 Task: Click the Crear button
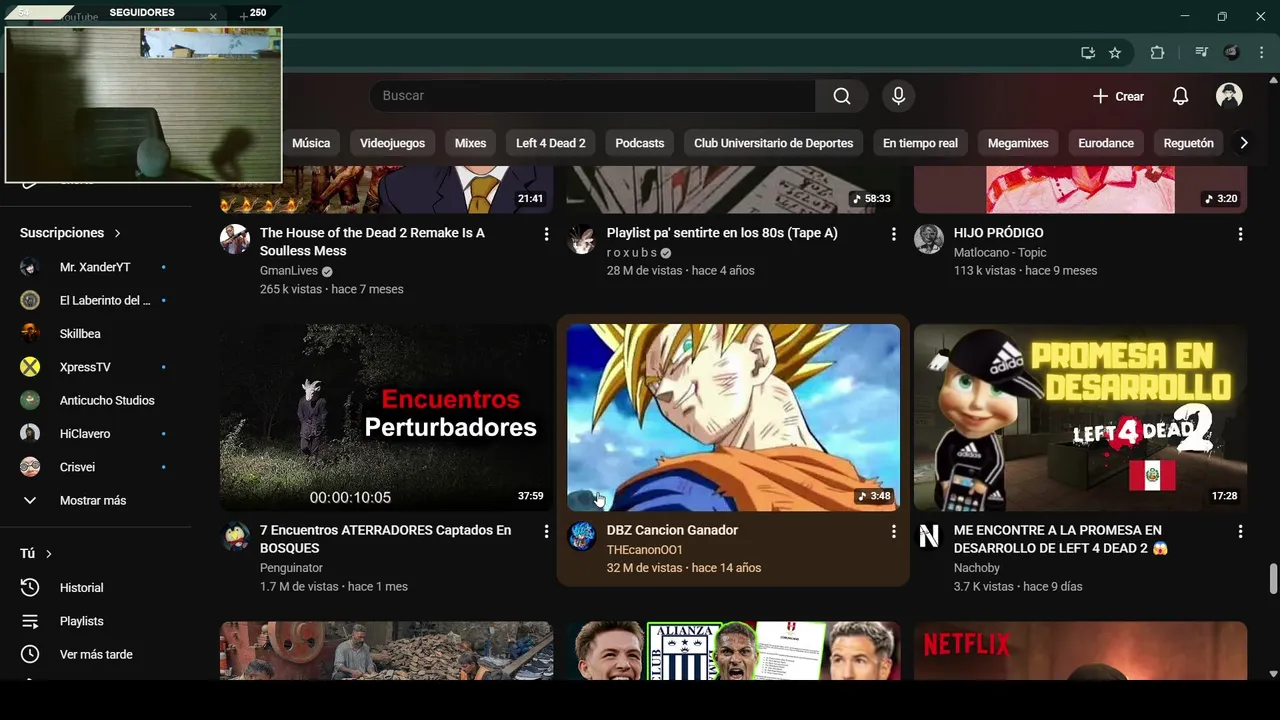[x=1118, y=96]
